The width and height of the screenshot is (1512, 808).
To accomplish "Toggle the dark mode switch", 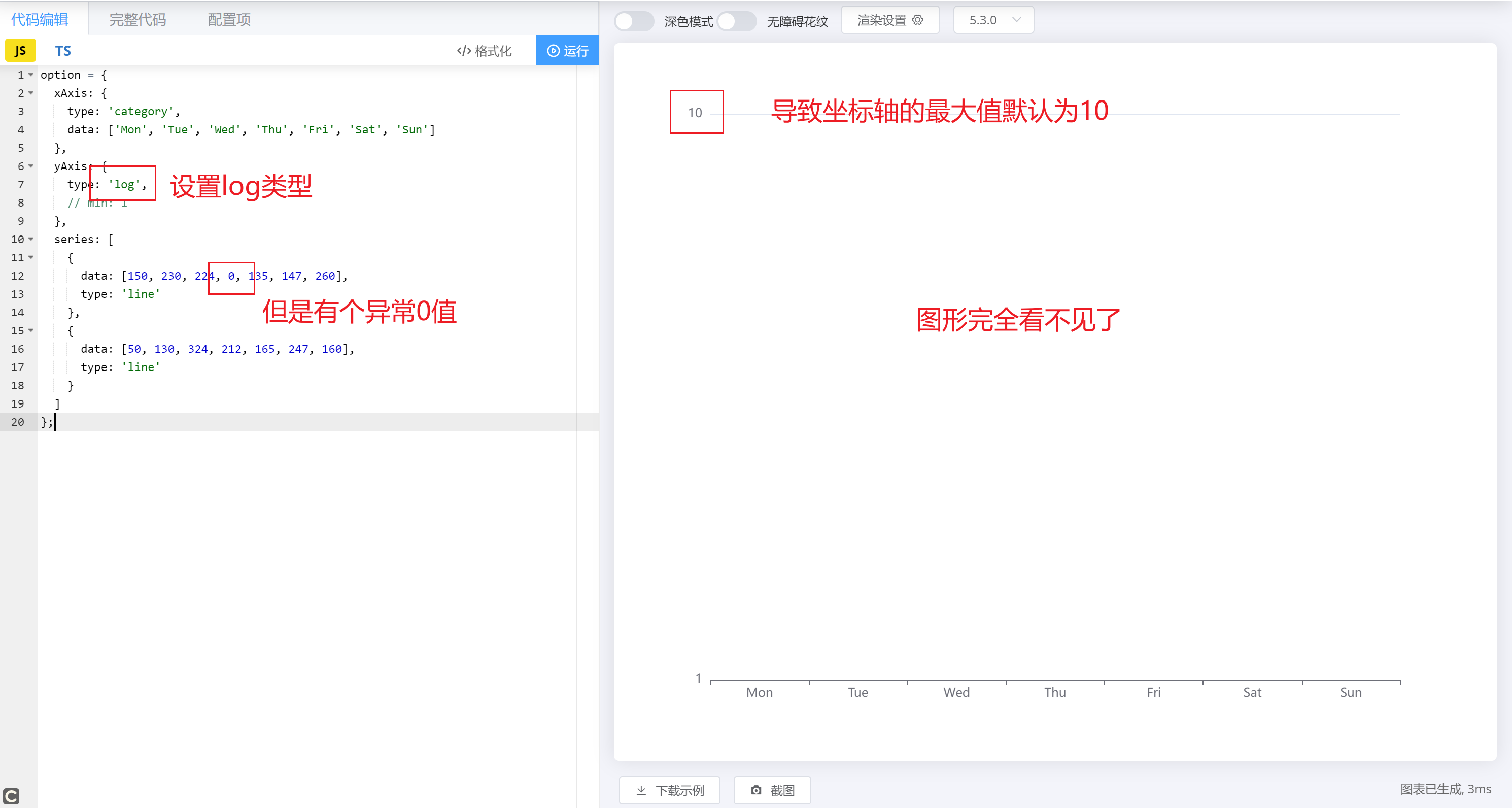I will [x=634, y=21].
